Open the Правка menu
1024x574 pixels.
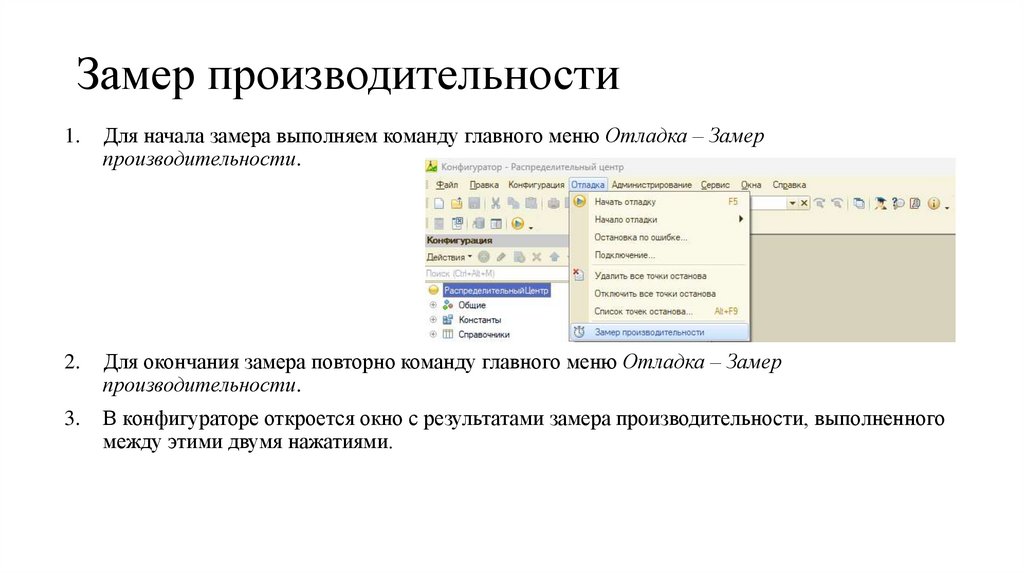pos(484,185)
